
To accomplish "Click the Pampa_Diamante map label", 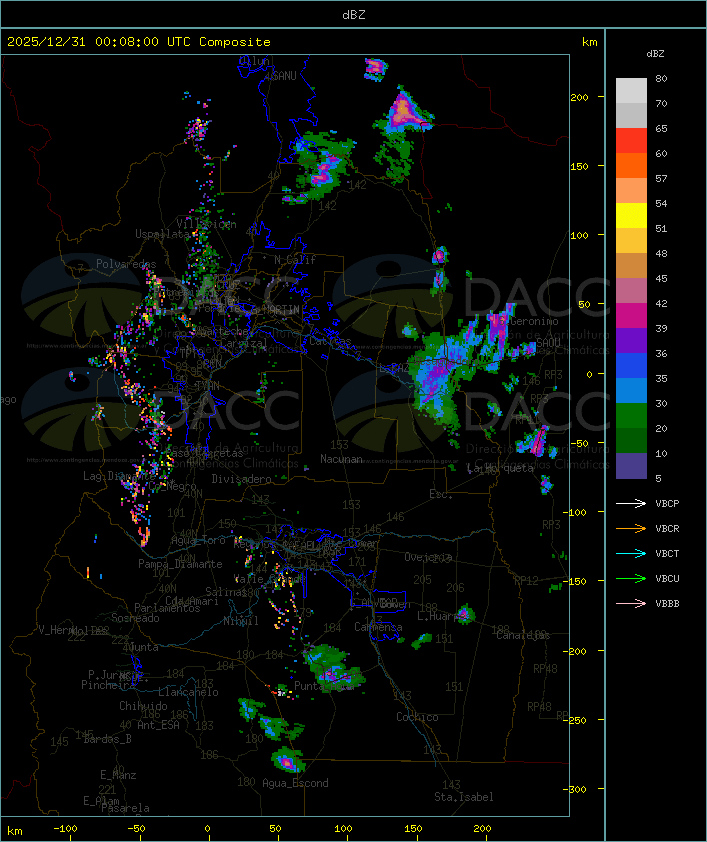I will tap(180, 564).
